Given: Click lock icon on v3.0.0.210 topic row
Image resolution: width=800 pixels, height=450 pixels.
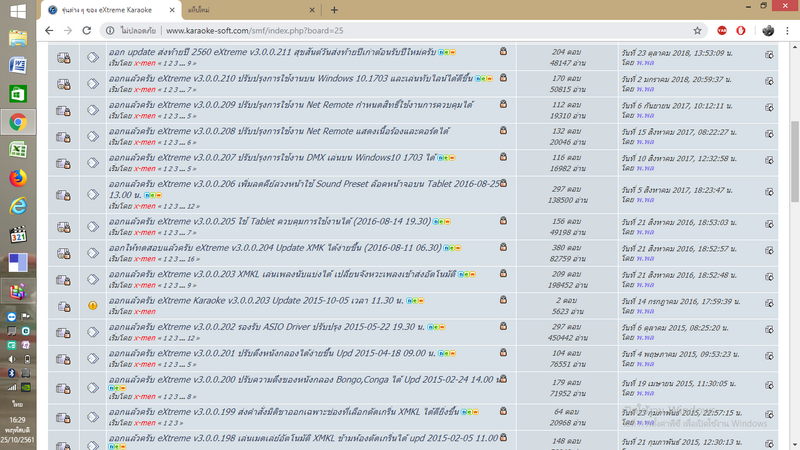Looking at the screenshot, I should click(503, 78).
